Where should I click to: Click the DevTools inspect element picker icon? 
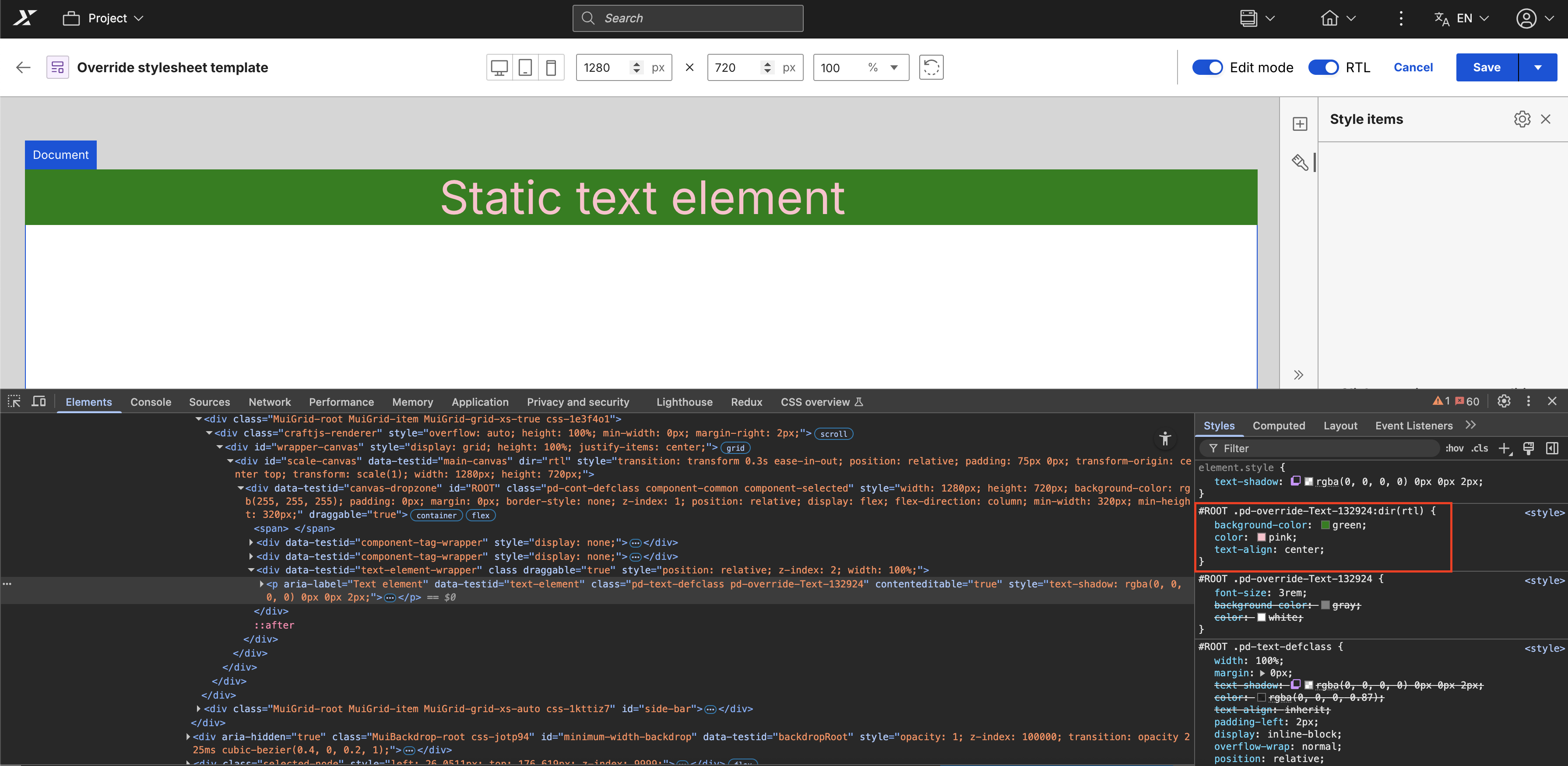tap(14, 401)
